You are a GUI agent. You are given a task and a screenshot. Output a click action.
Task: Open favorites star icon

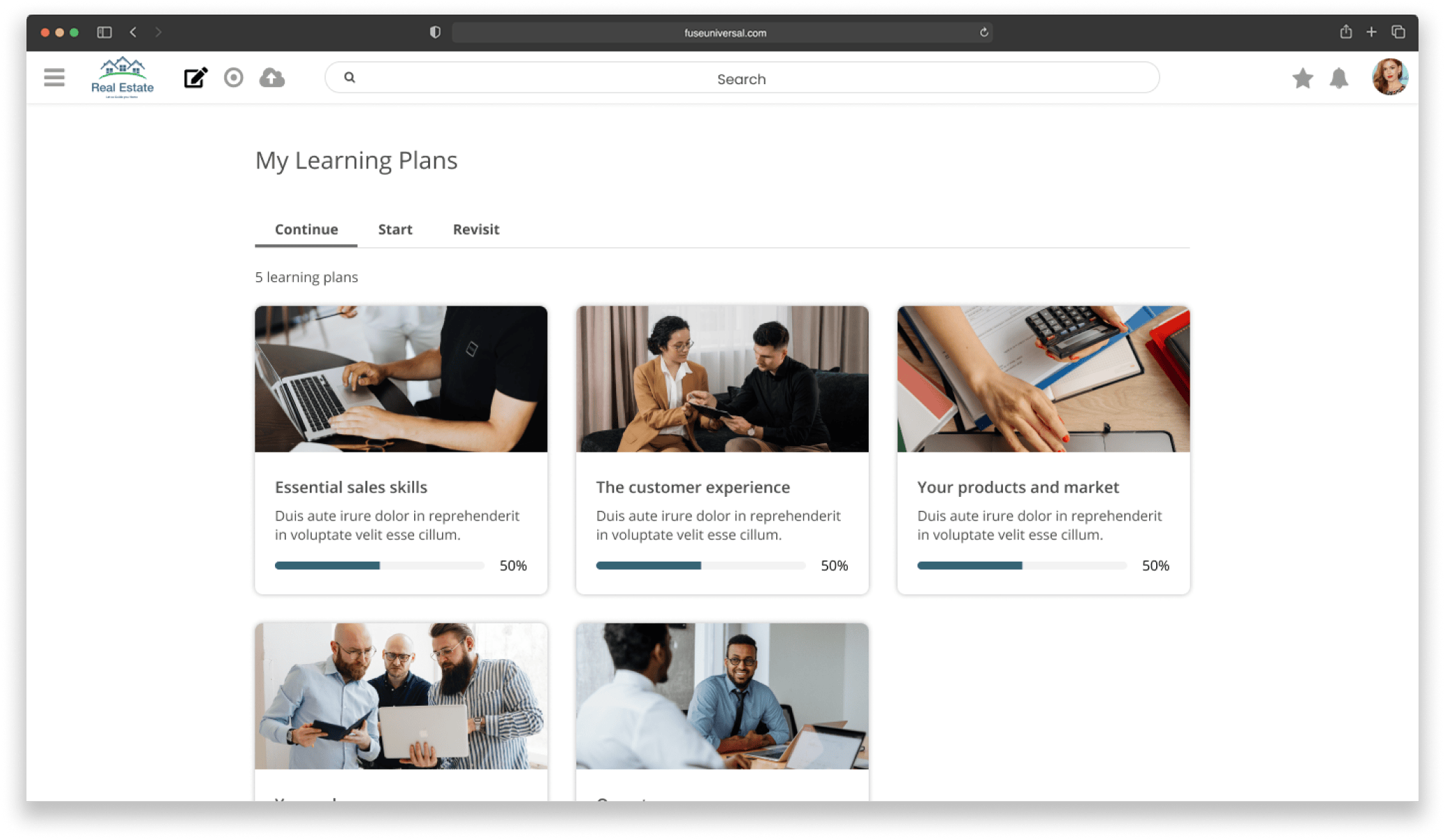pos(1302,78)
